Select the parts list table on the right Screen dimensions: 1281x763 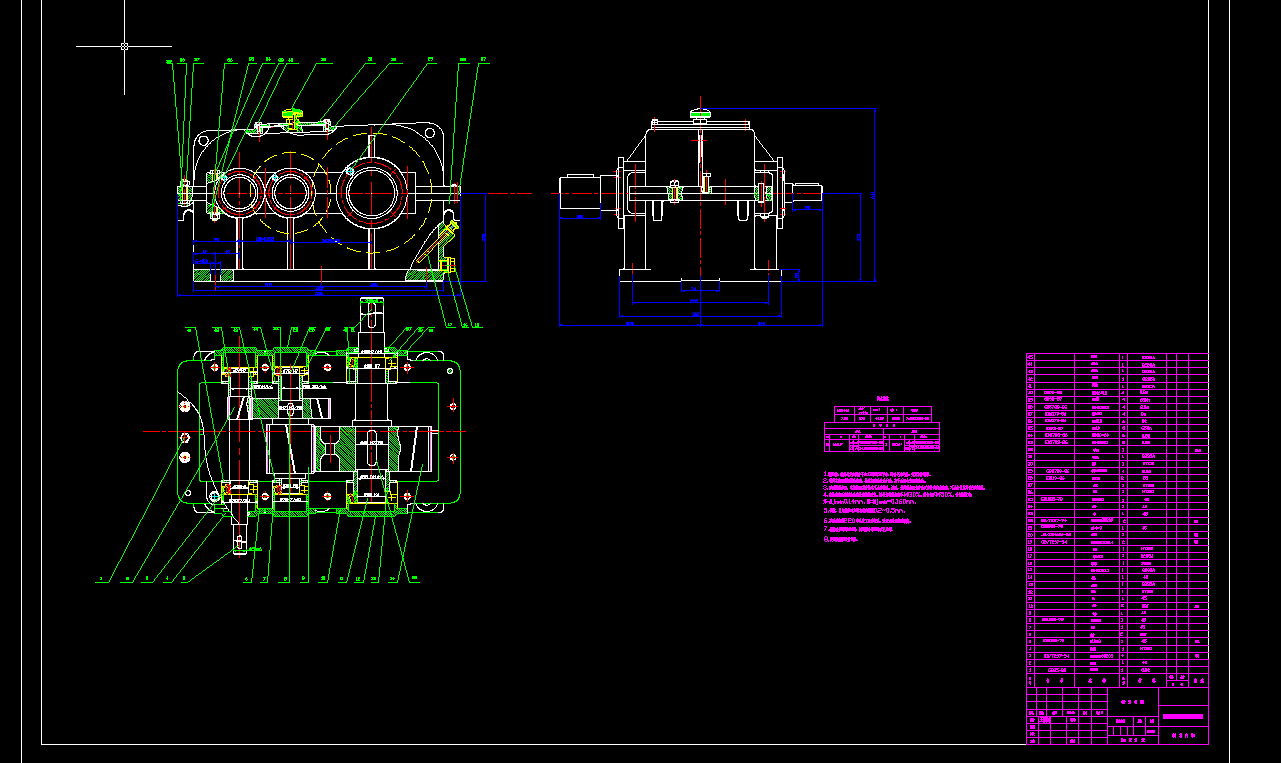1117,519
